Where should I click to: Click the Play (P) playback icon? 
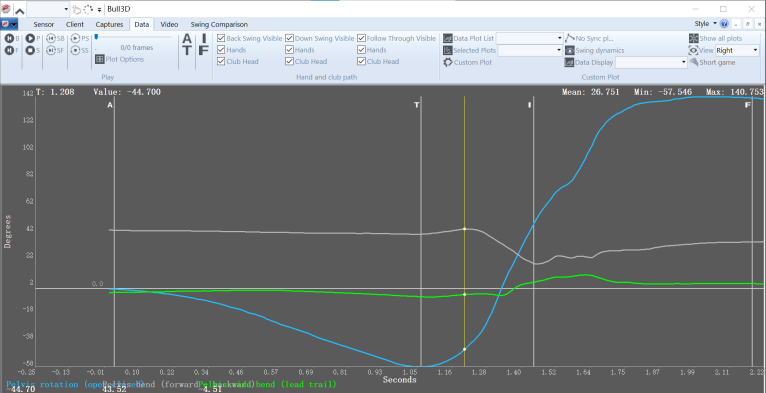(30, 38)
